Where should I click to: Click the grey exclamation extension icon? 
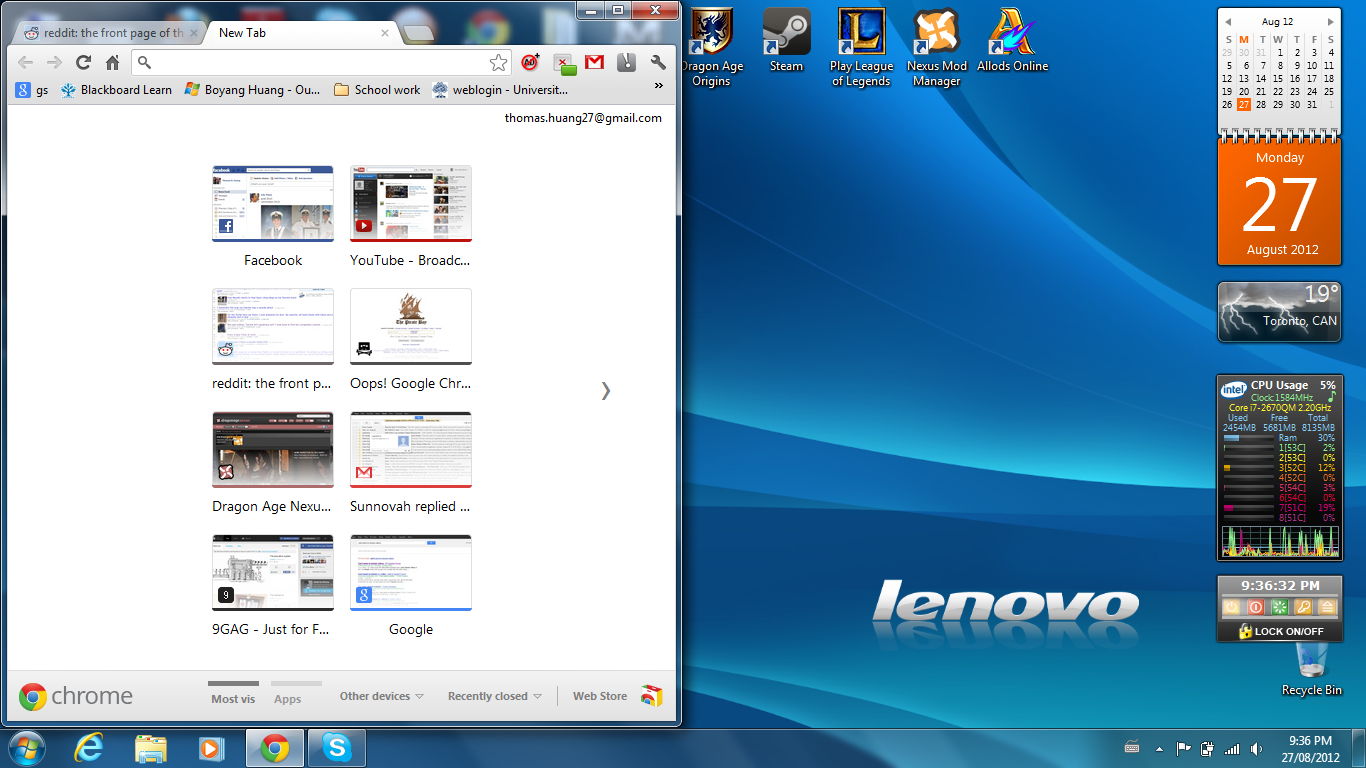click(627, 62)
